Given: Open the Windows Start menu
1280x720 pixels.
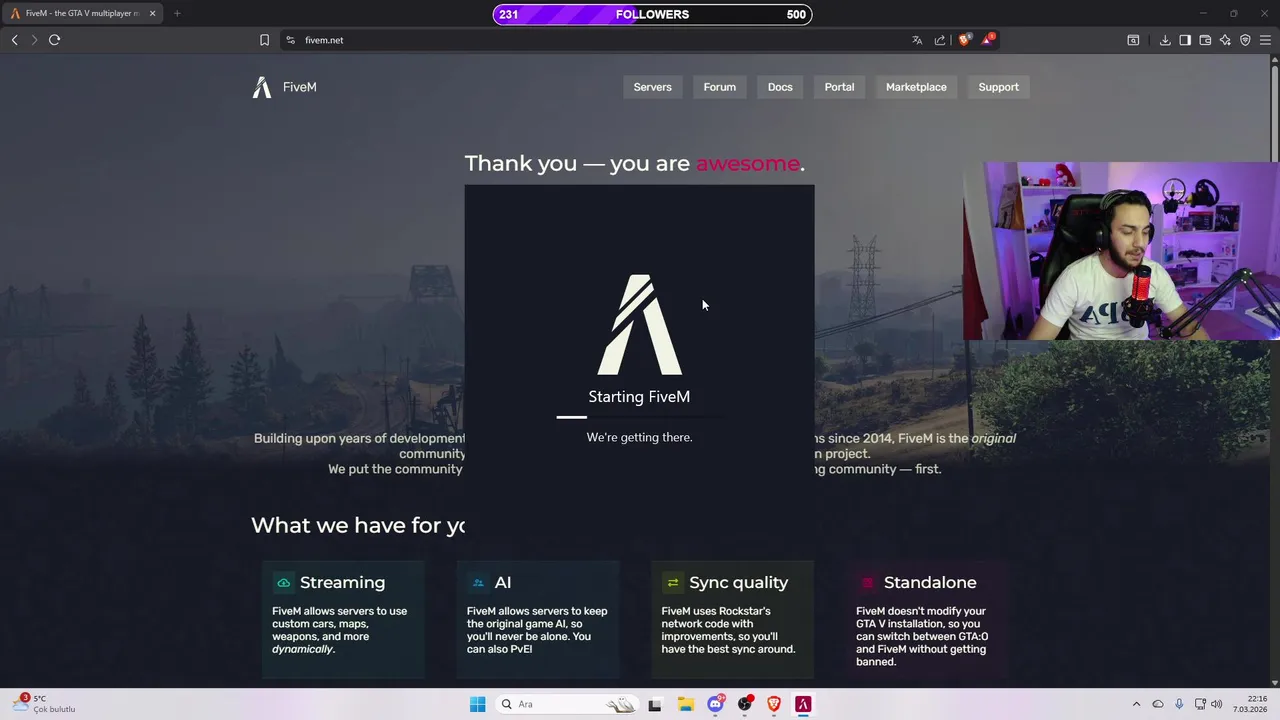Looking at the screenshot, I should [x=477, y=704].
